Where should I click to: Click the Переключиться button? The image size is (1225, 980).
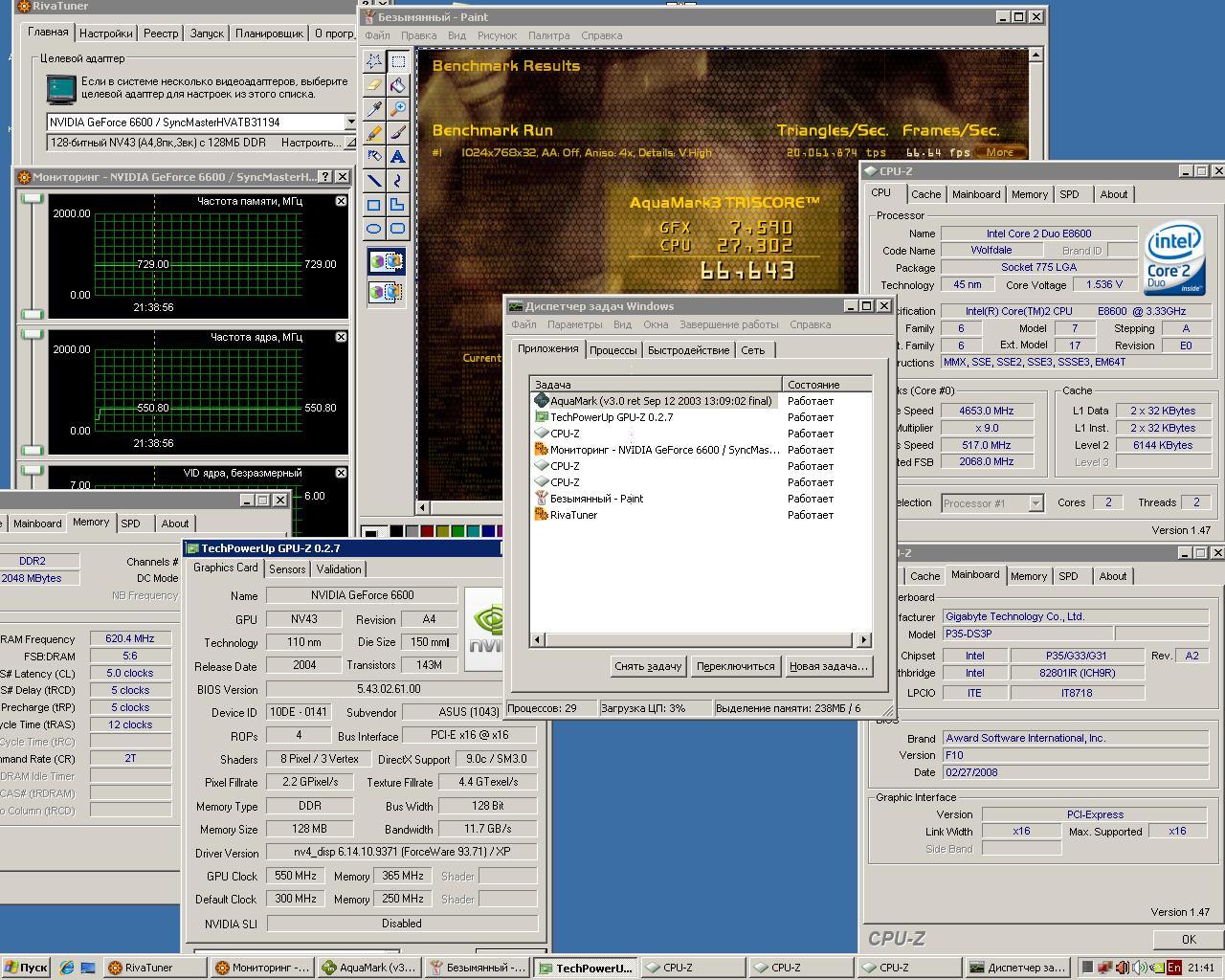[736, 666]
